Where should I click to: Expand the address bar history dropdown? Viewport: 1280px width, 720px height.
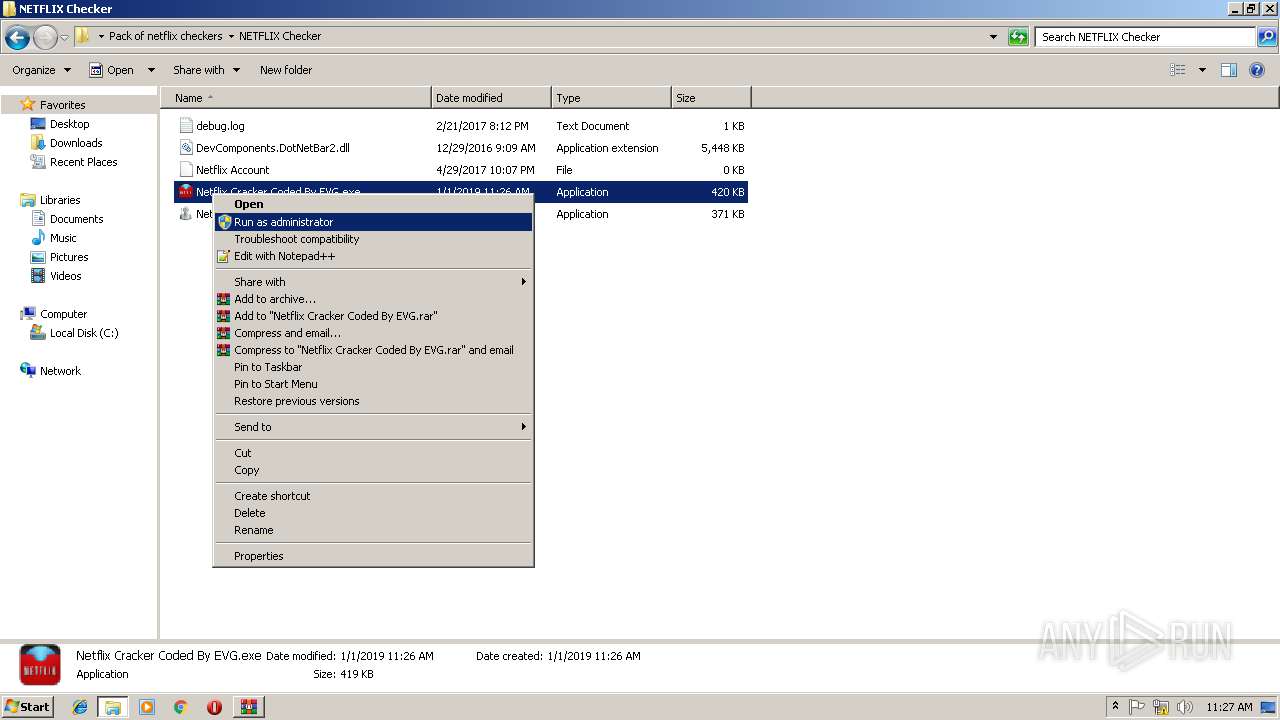pos(993,37)
